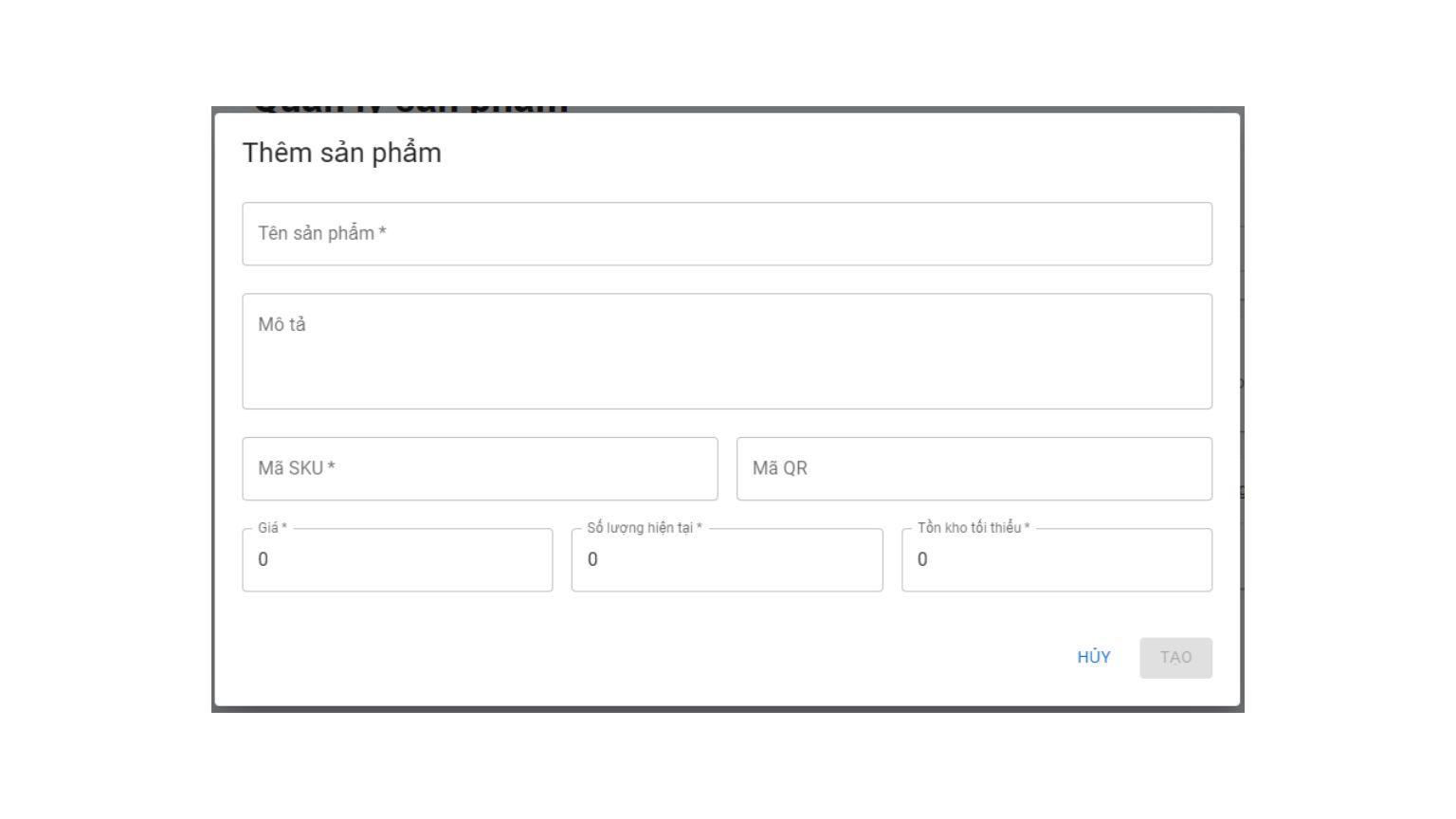Click the Tên sản phẩm input field
This screenshot has height=819, width=1456.
(x=726, y=234)
